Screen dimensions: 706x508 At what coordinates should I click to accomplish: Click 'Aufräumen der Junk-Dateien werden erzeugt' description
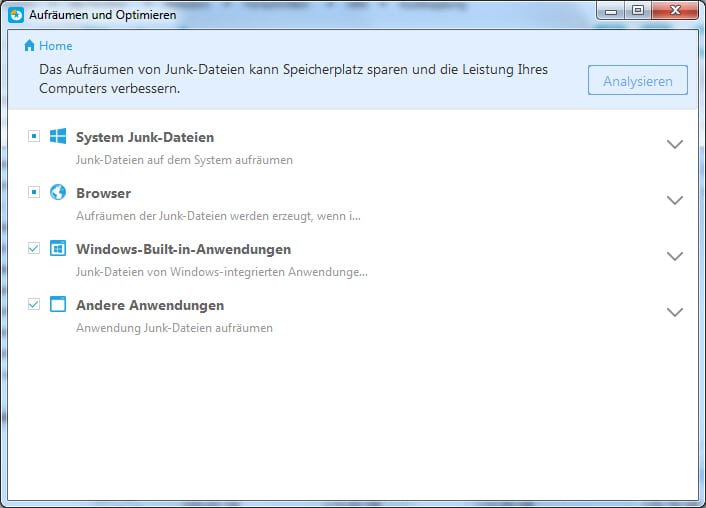[218, 216]
